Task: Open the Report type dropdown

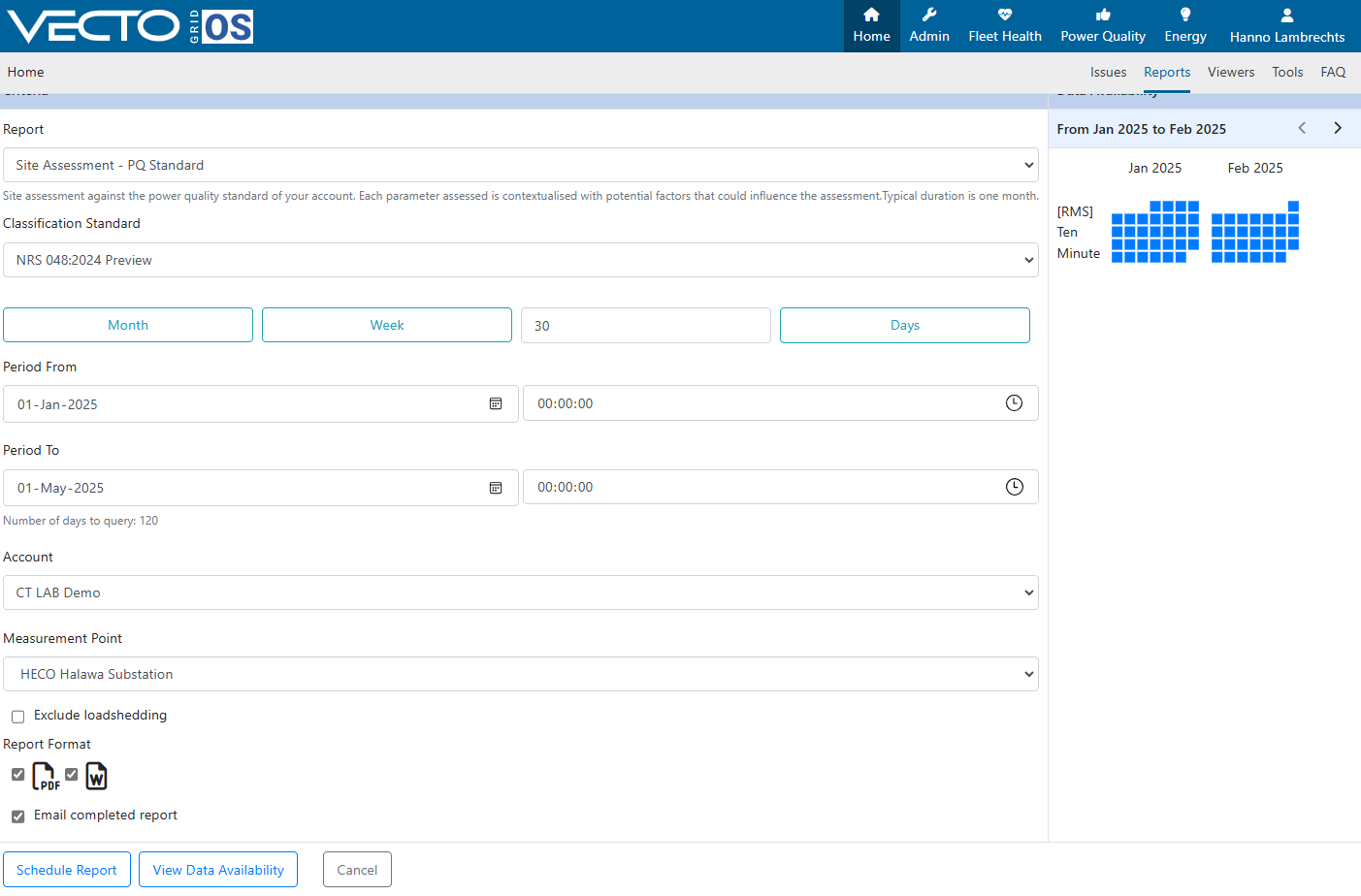Action: [x=521, y=165]
